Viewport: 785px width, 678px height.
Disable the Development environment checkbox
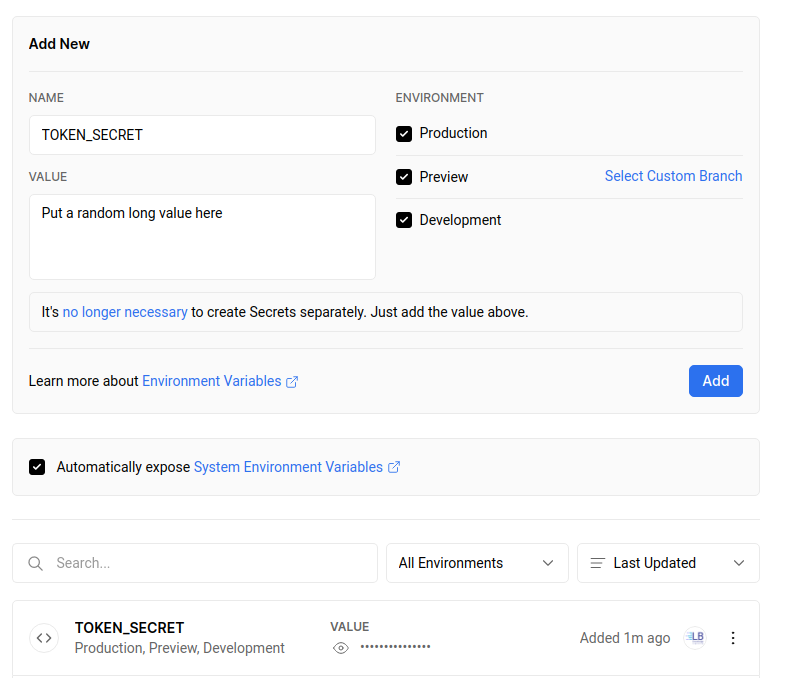coord(404,220)
